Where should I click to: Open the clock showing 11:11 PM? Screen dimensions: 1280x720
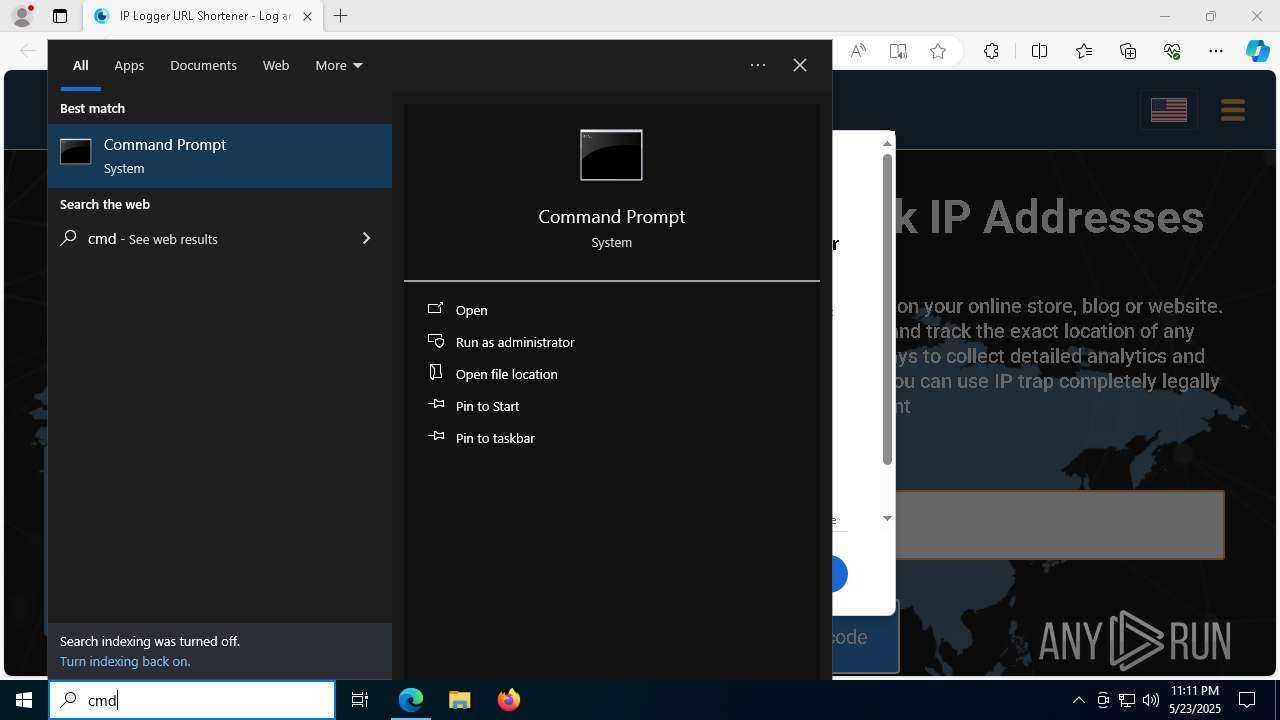[1195, 700]
